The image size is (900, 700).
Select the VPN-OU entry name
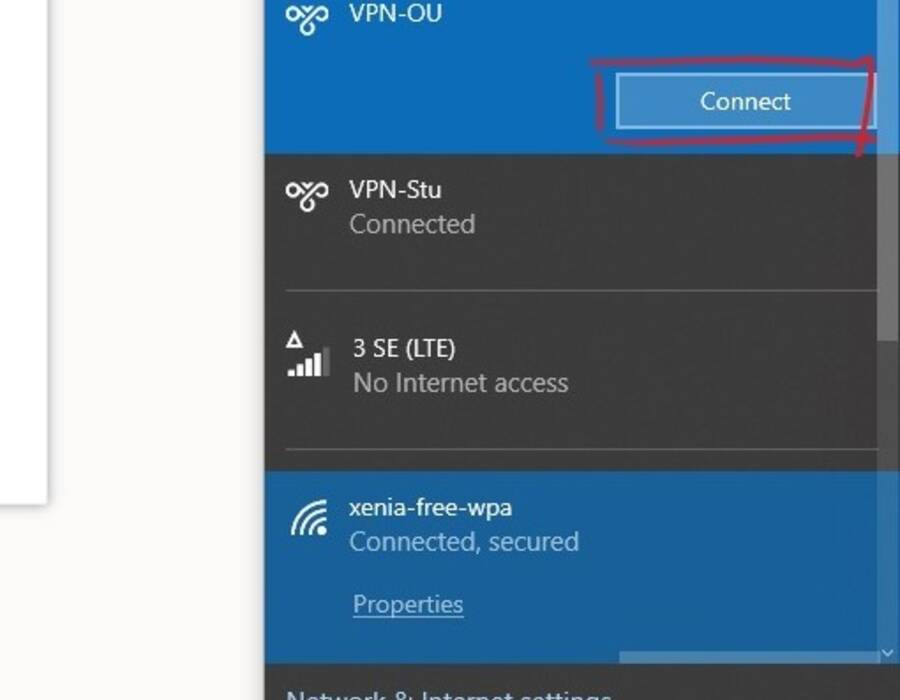tap(395, 13)
